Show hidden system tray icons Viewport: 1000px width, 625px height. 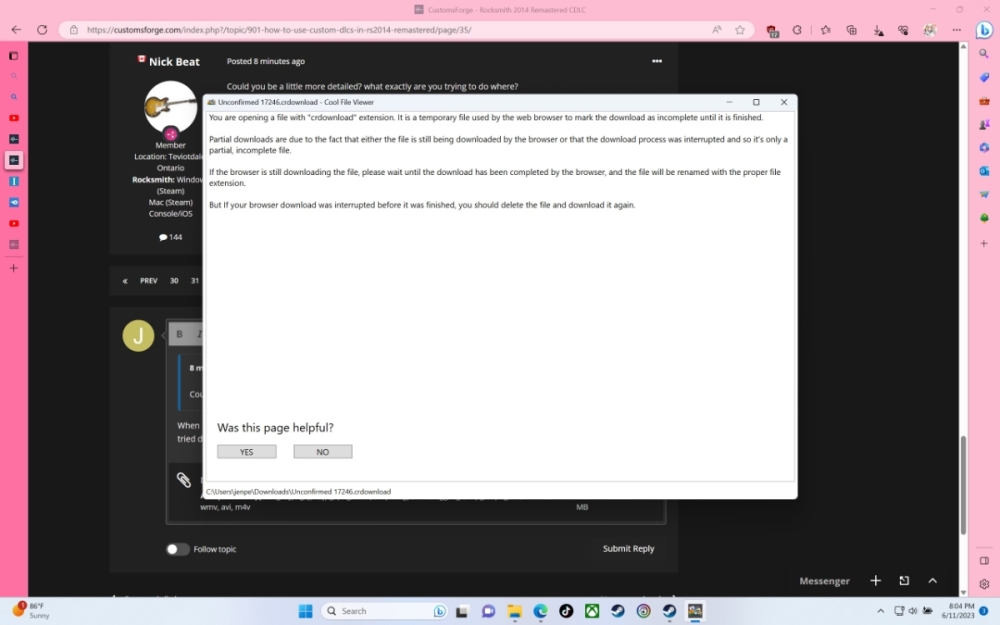(880, 611)
